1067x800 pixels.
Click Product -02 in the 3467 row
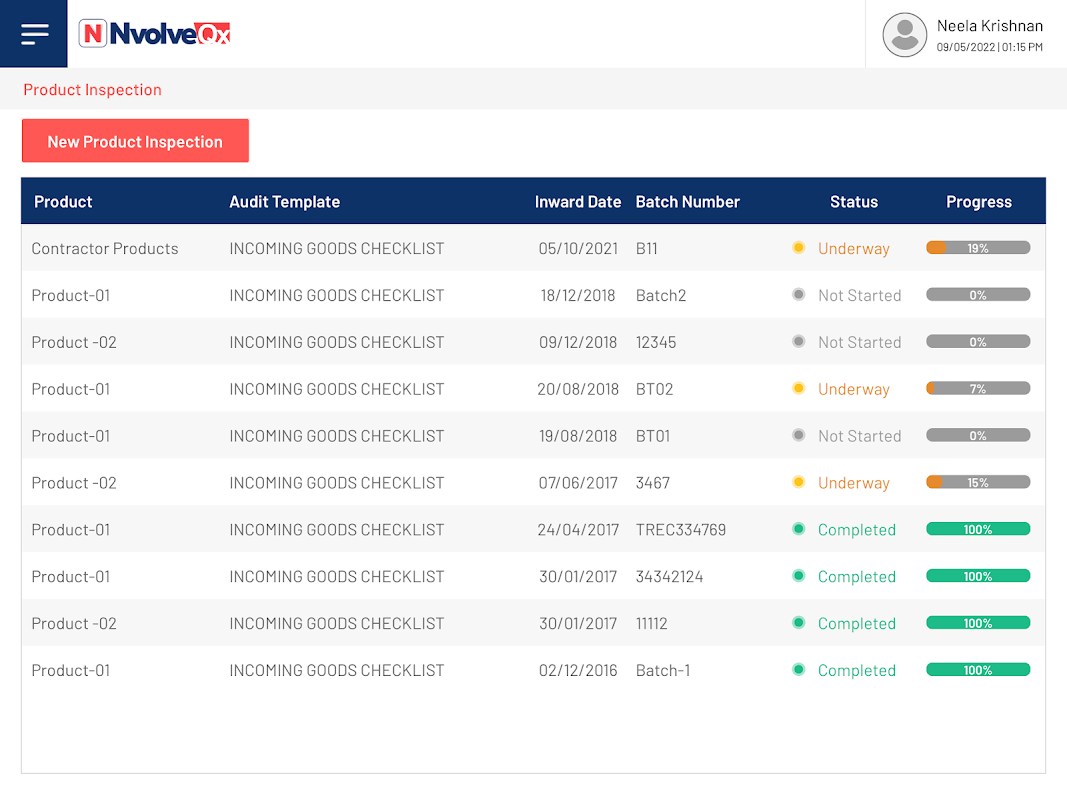pos(73,484)
